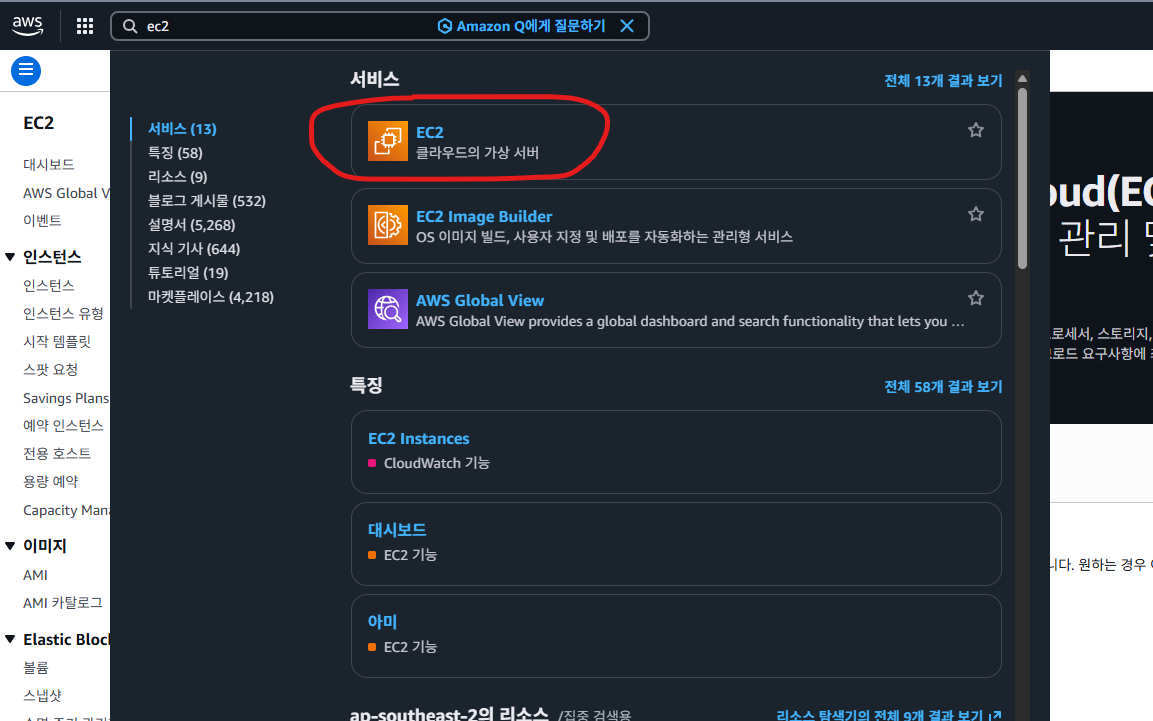Open 시작 템플릿 in the sidebar

pyautogui.click(x=57, y=342)
